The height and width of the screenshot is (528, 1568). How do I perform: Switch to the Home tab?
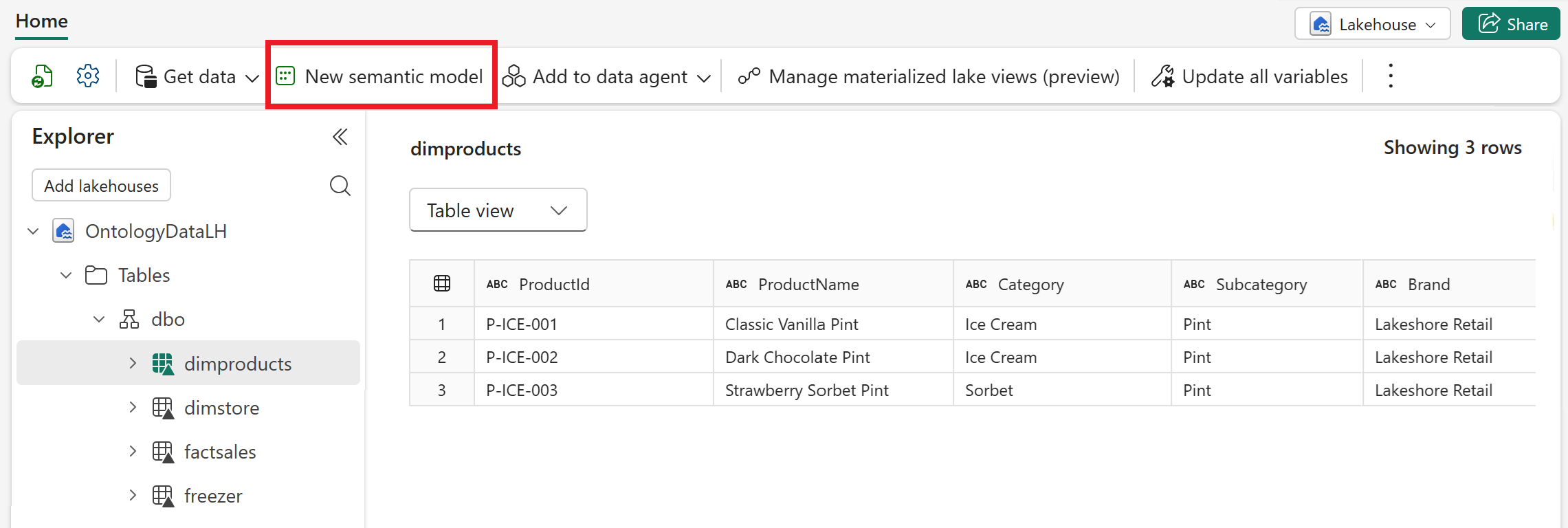[x=42, y=21]
